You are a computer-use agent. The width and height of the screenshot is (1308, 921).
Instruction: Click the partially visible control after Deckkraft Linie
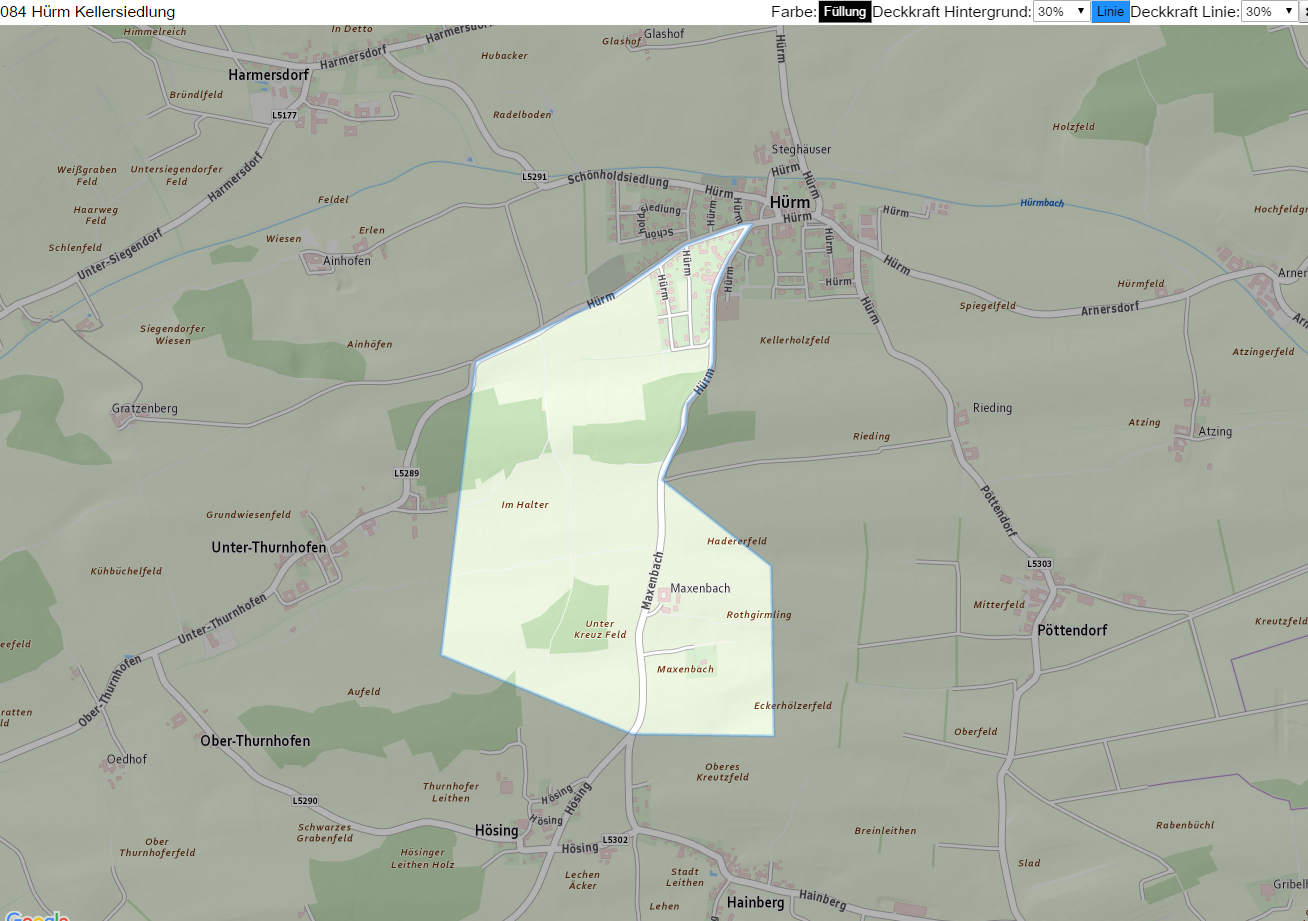click(x=1304, y=12)
